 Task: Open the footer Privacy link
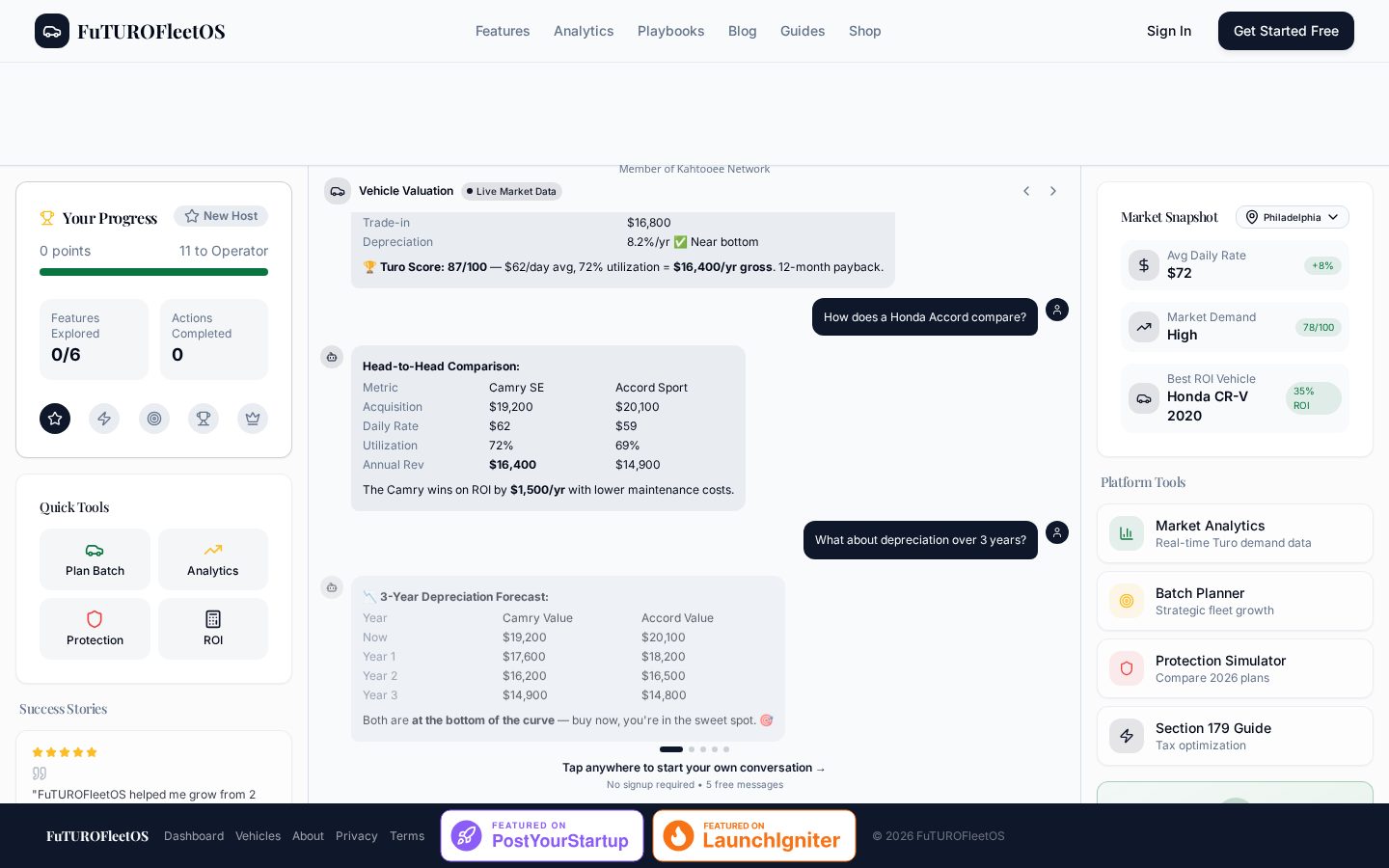click(357, 836)
